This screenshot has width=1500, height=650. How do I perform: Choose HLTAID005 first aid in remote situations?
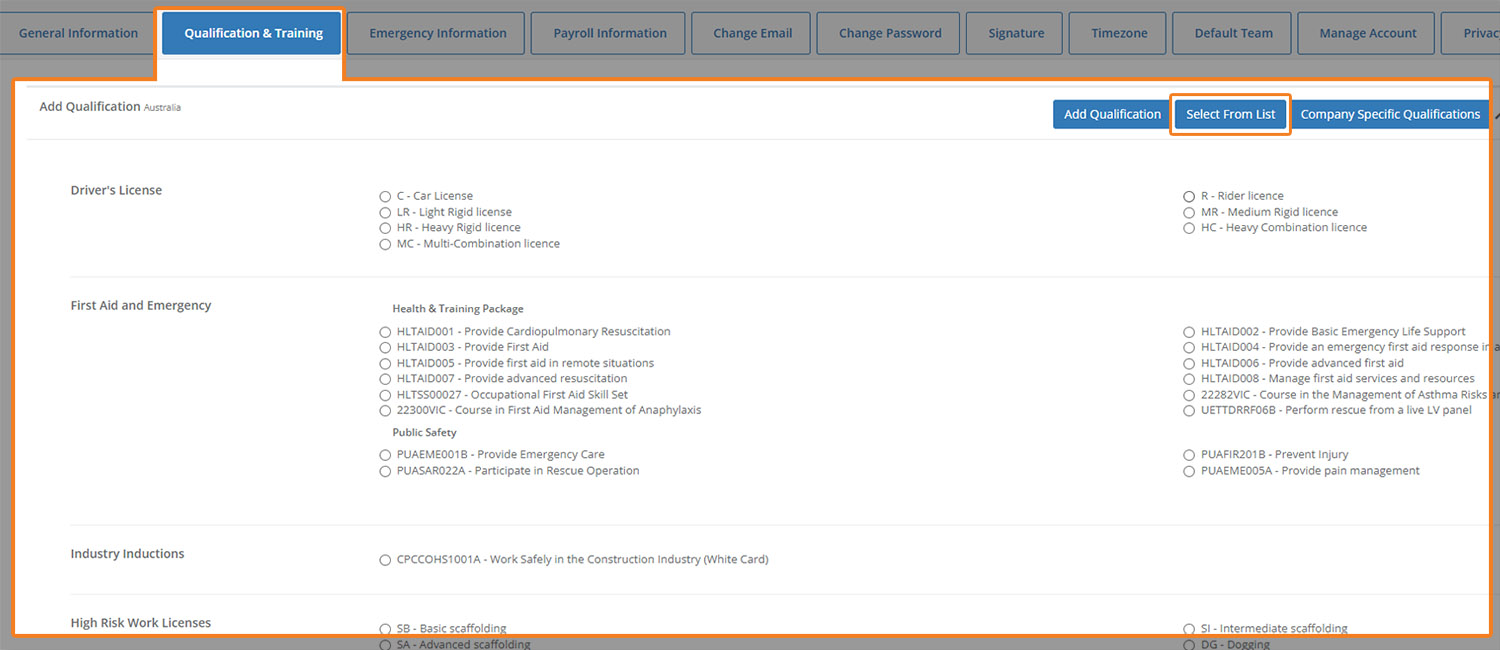(386, 363)
